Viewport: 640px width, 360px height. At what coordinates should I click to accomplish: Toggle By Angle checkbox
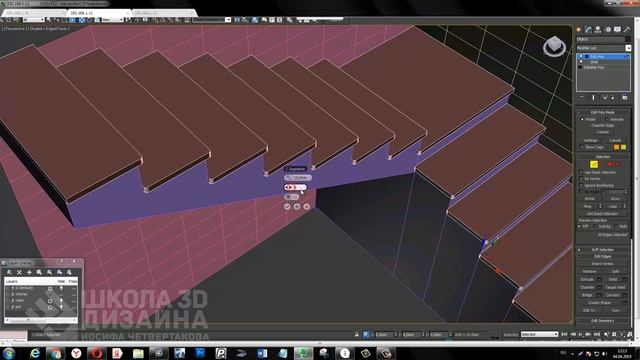point(581,191)
